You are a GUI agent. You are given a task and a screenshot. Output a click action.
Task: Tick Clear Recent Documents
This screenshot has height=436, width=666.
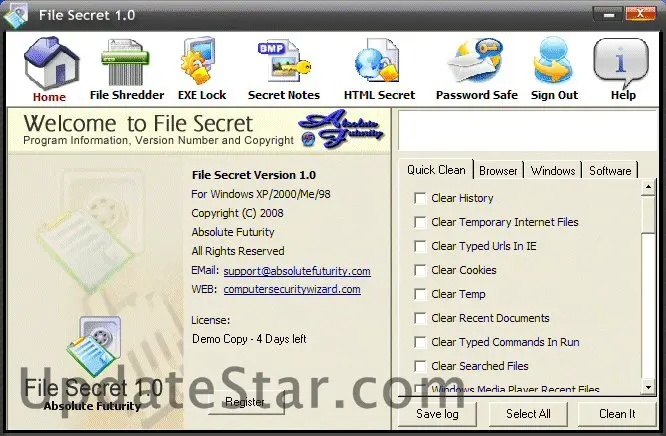click(x=420, y=318)
